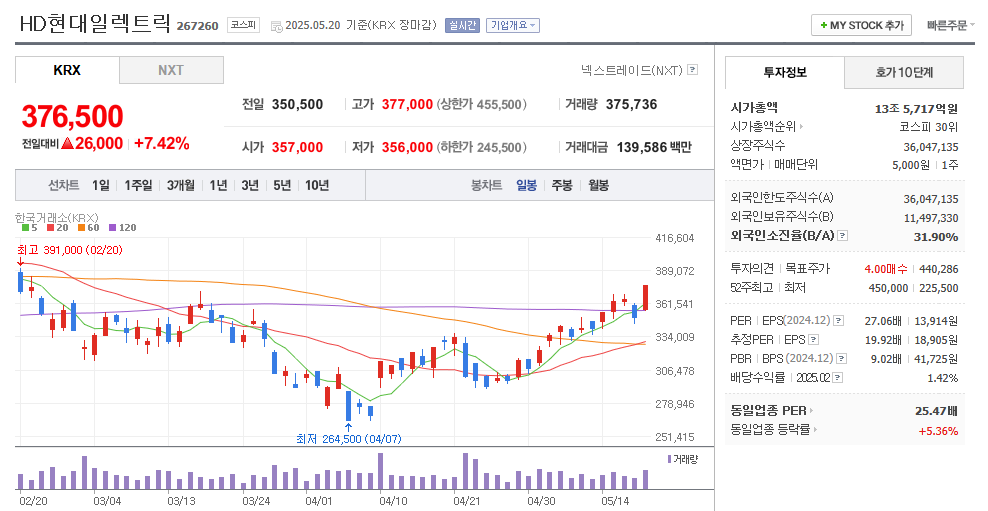Open help icon next to 추정PER EPS

tap(813, 340)
